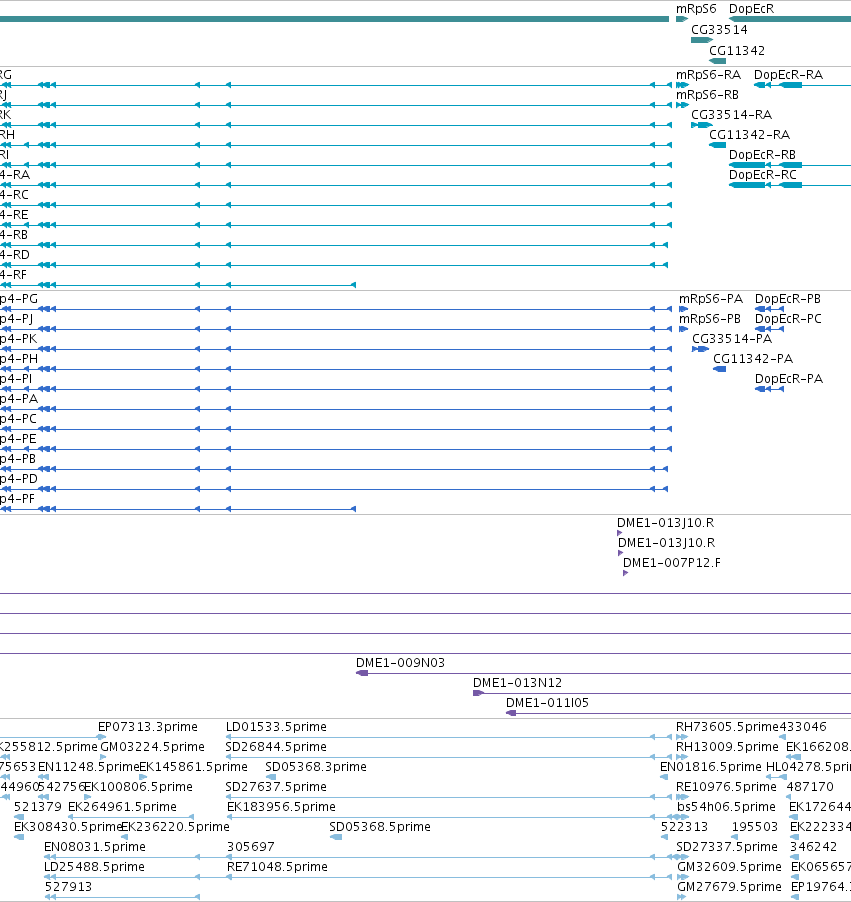Image resolution: width=851 pixels, height=902 pixels.
Task: Open CDS feature mRpS6-PA
Action: click(711, 299)
